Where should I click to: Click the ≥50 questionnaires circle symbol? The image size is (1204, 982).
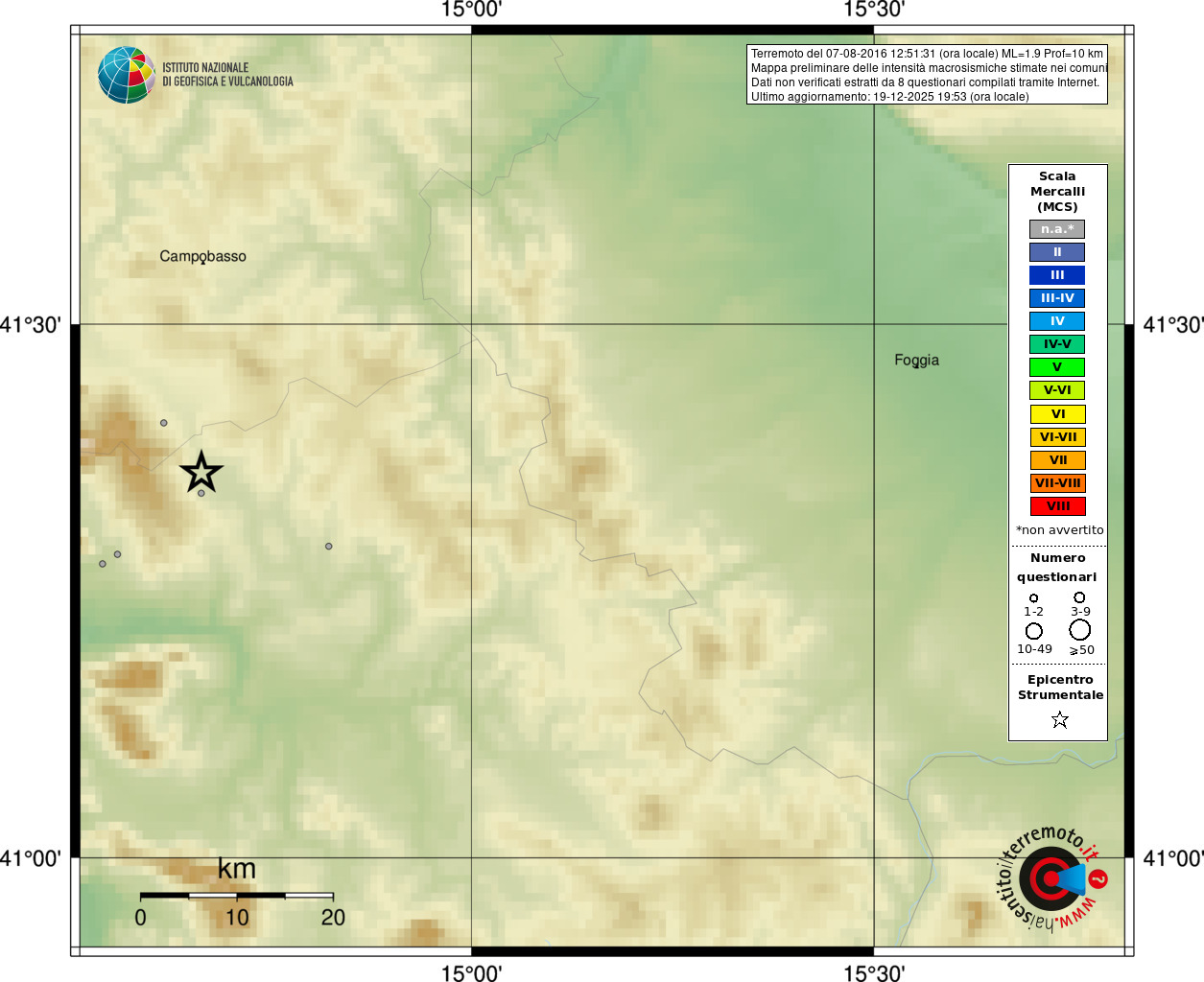tap(1080, 630)
